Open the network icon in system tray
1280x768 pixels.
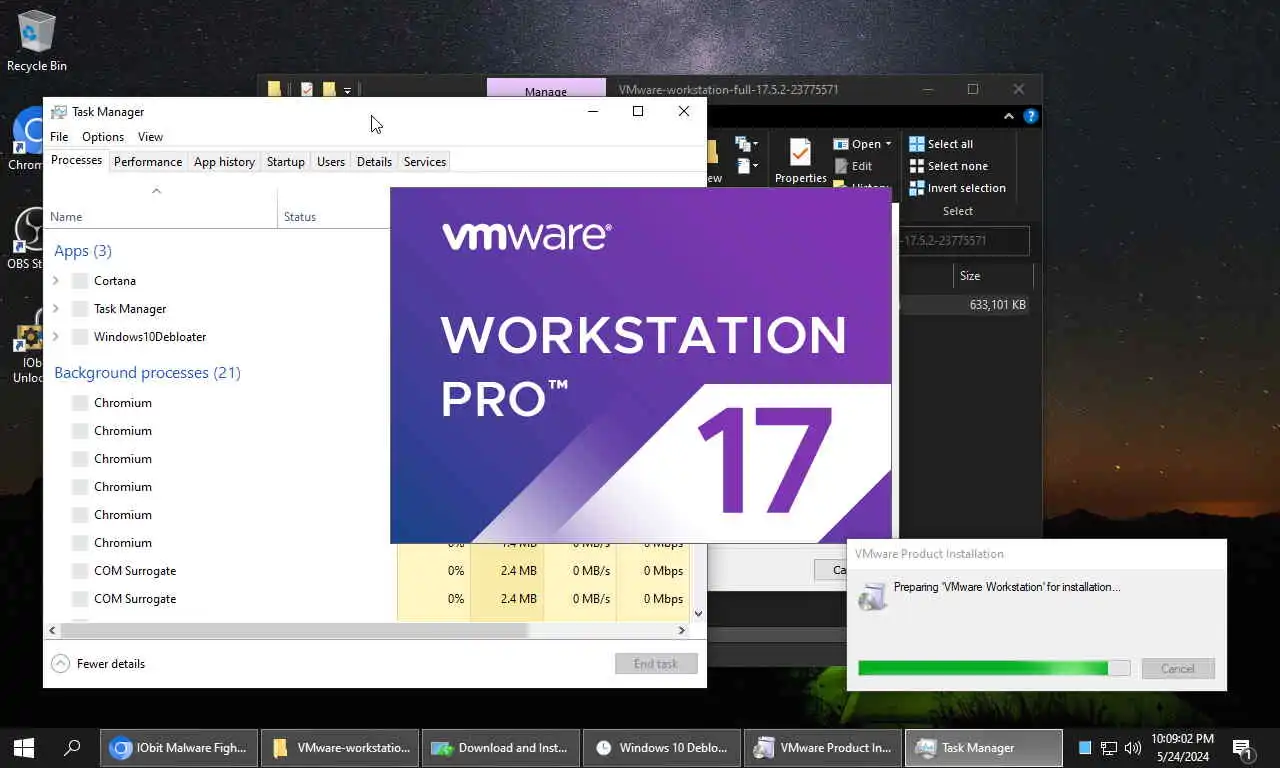pos(1109,747)
